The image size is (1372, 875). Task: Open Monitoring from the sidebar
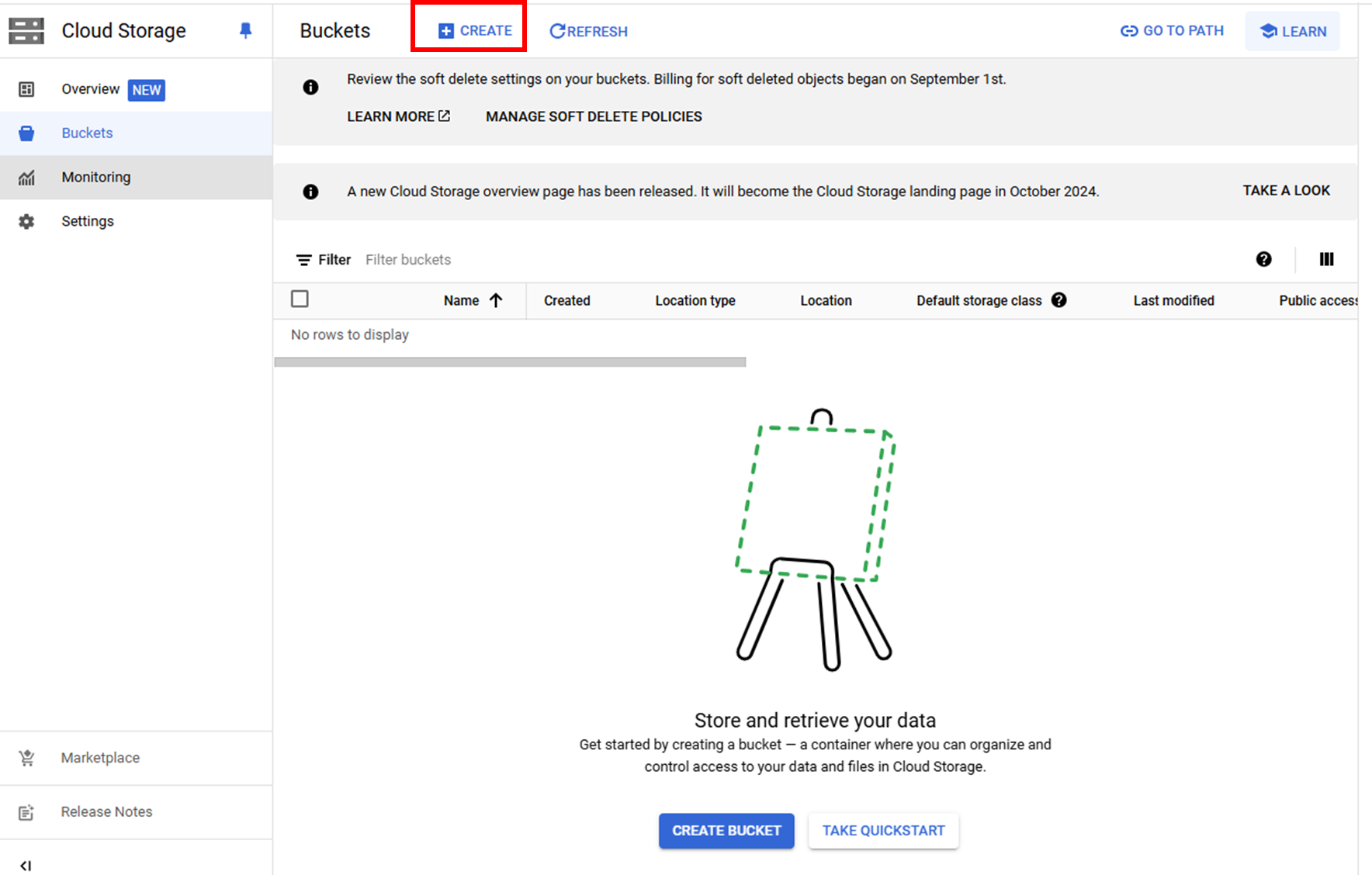pyautogui.click(x=136, y=178)
